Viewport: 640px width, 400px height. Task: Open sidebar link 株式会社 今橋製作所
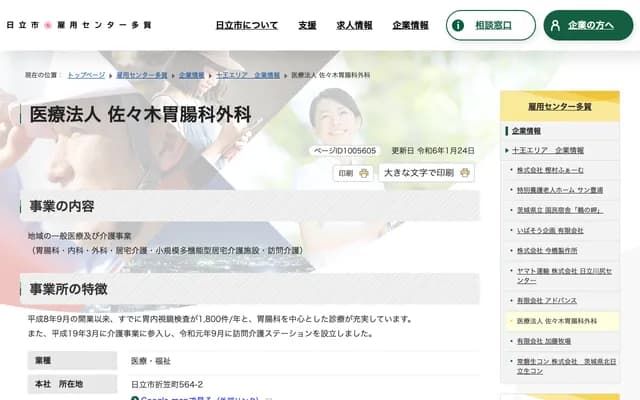point(547,251)
